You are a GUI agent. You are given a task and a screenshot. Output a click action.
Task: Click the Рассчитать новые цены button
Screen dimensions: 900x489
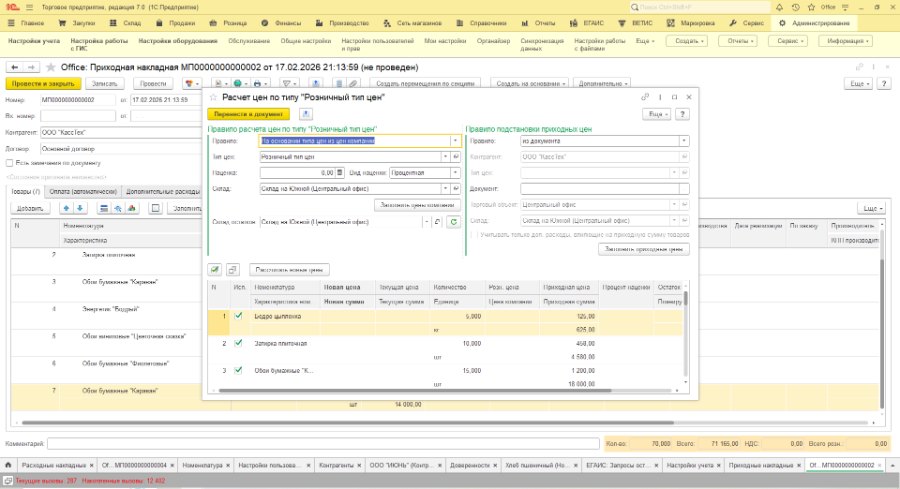(x=289, y=269)
